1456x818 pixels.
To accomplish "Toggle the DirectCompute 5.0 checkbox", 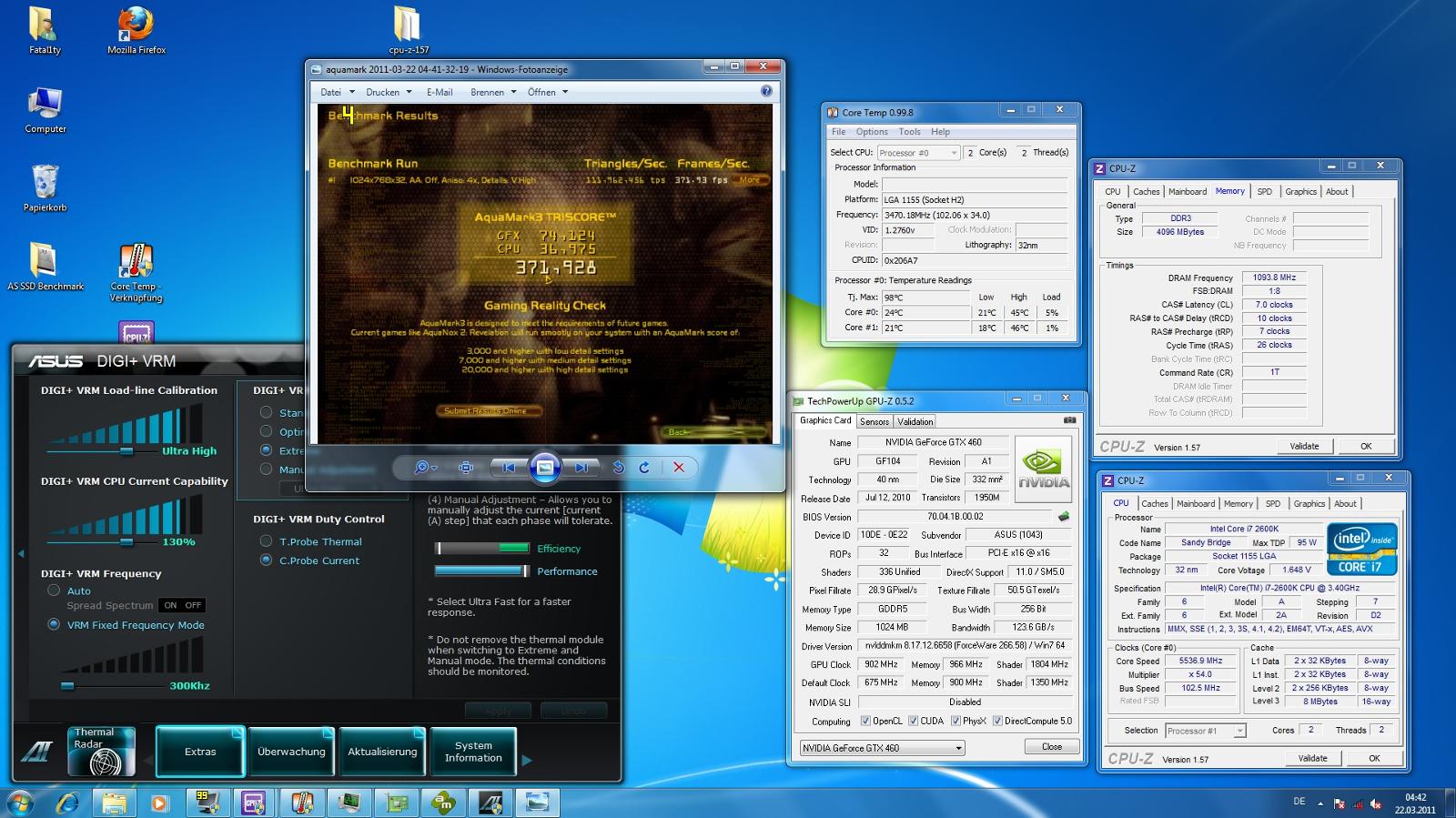I will pyautogui.click(x=997, y=722).
